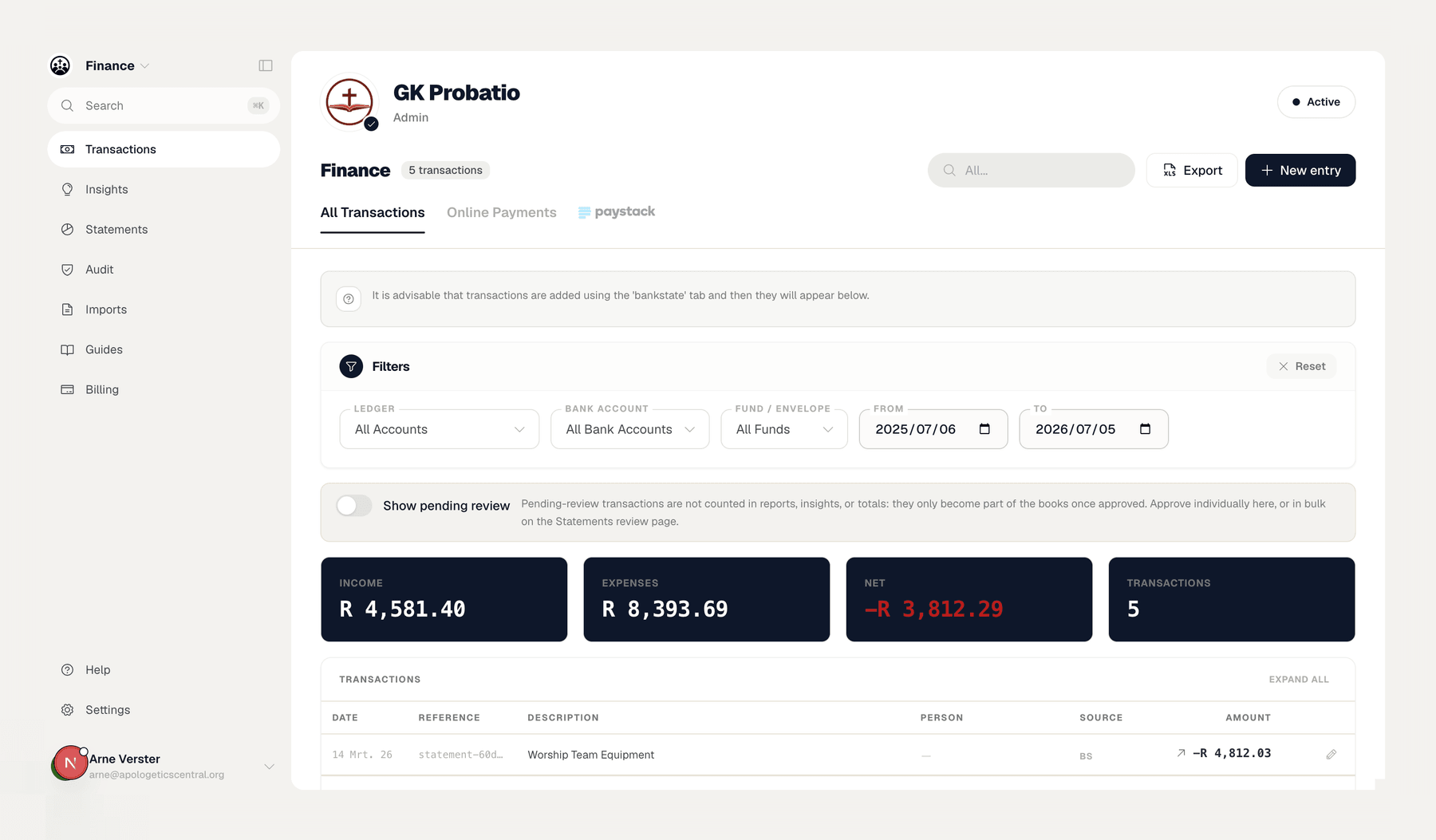Open Billing in the sidebar
The image size is (1436, 840).
(164, 389)
